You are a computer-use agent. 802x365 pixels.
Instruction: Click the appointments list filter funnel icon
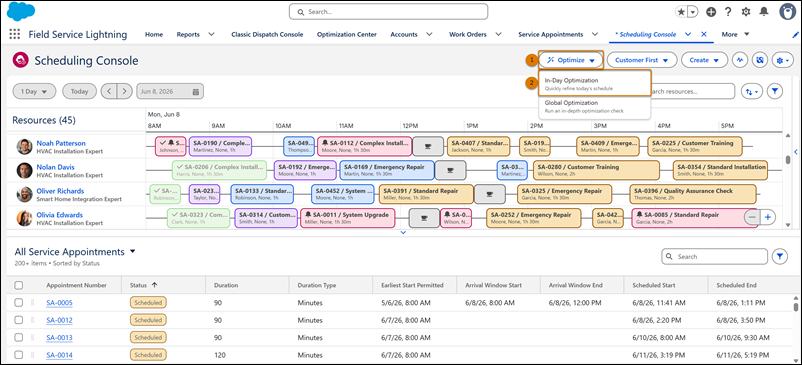coord(779,257)
